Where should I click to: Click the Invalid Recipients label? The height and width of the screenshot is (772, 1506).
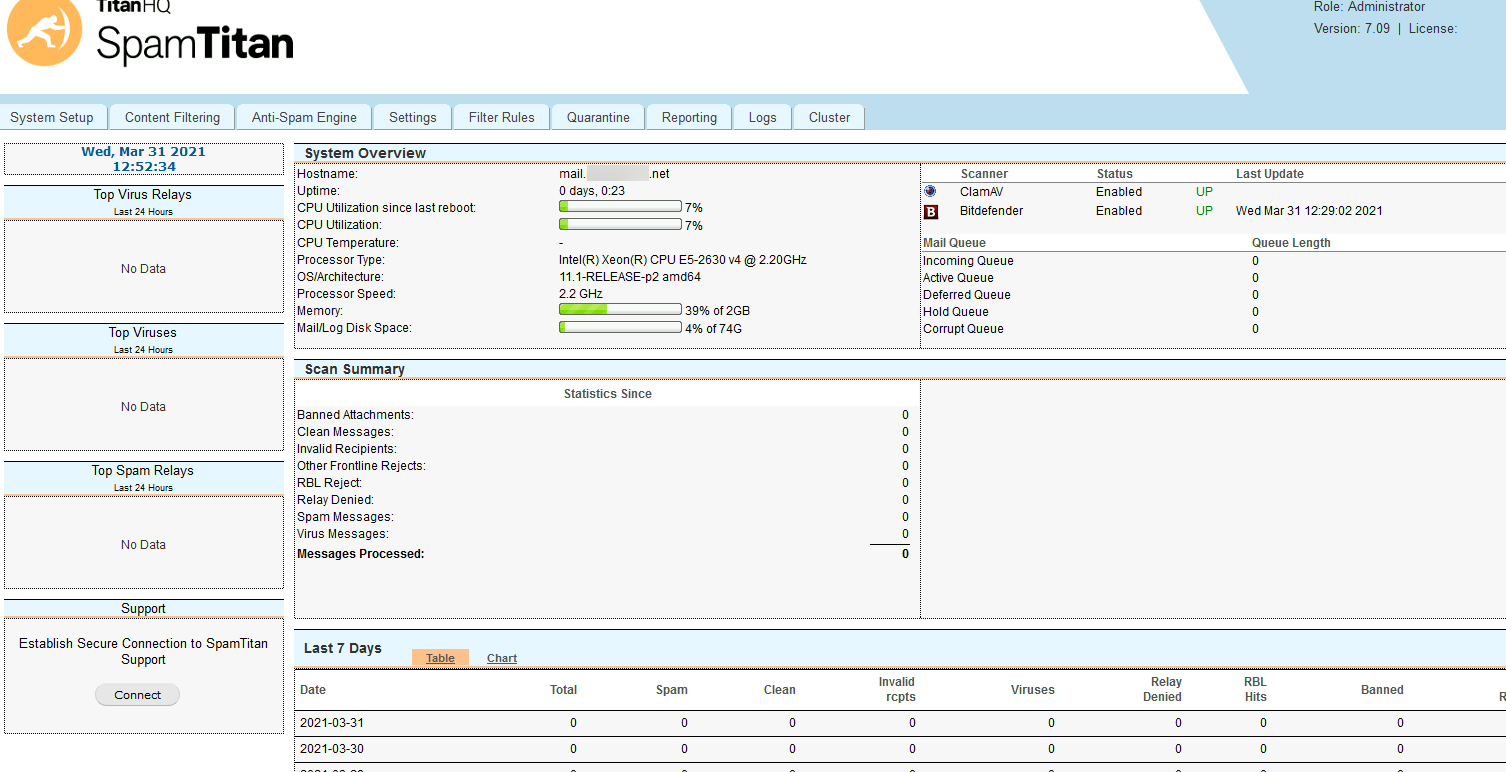point(347,449)
